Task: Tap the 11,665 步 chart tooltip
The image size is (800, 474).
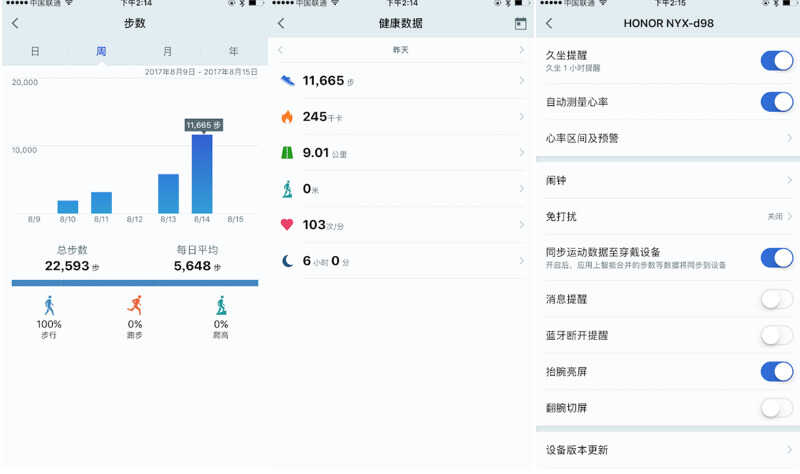Action: pyautogui.click(x=204, y=125)
